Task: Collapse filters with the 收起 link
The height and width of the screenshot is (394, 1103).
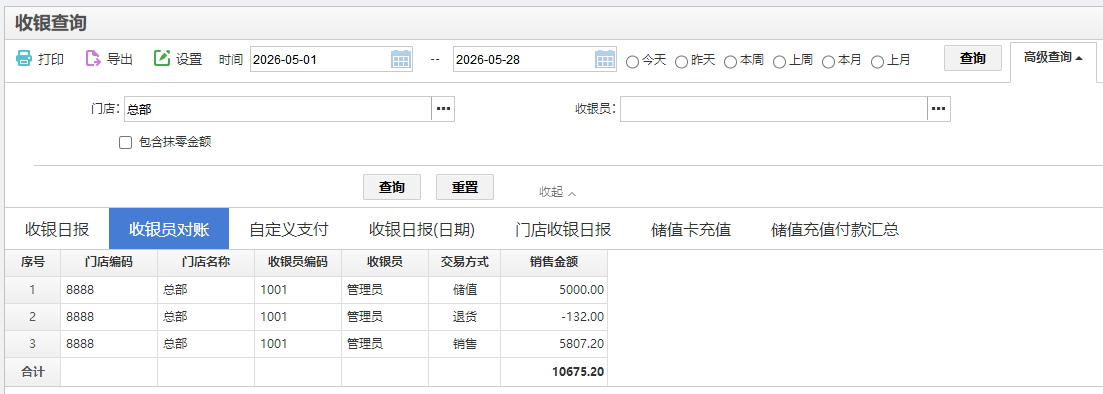Action: coord(557,192)
